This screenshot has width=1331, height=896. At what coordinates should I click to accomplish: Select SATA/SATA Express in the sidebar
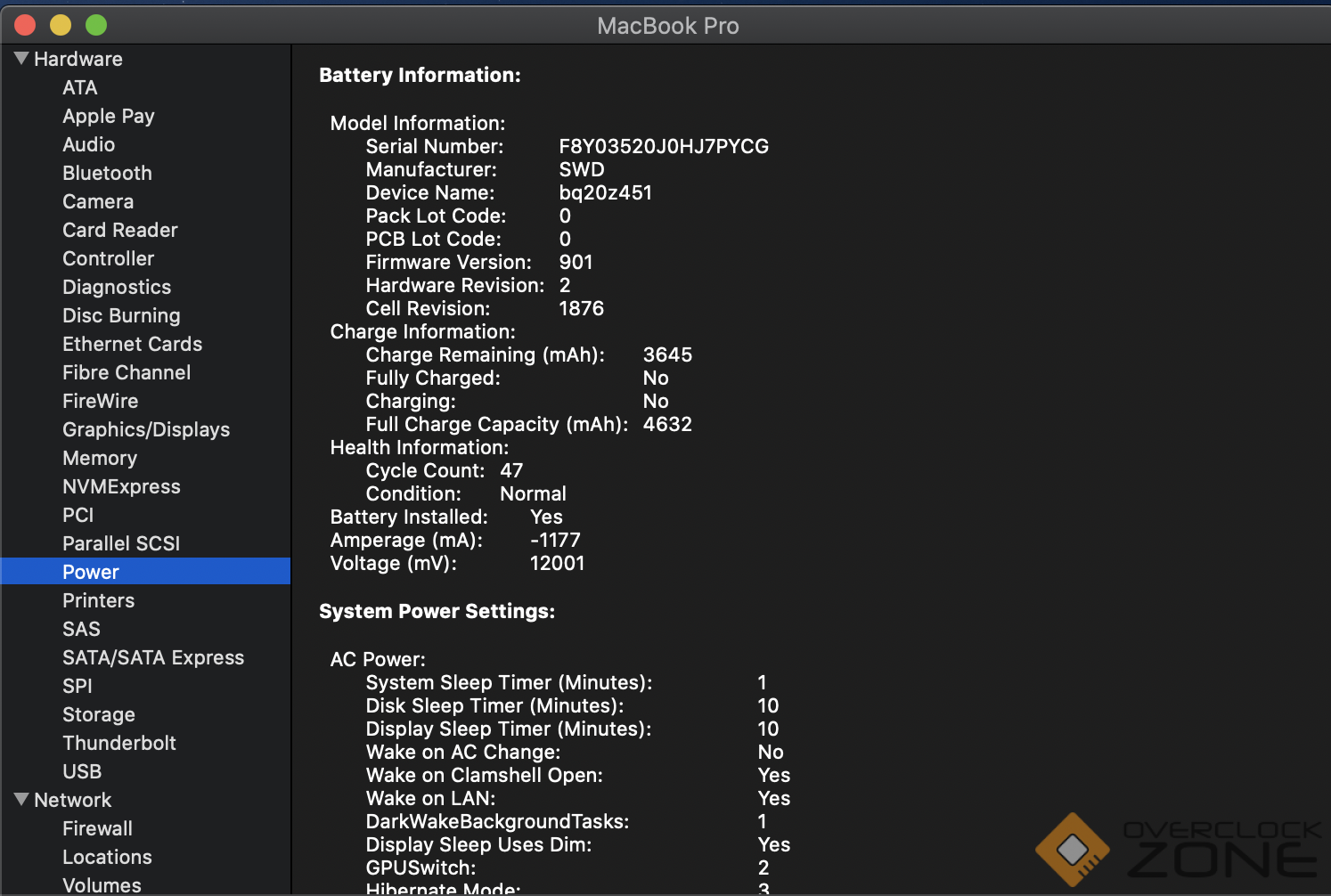[153, 657]
